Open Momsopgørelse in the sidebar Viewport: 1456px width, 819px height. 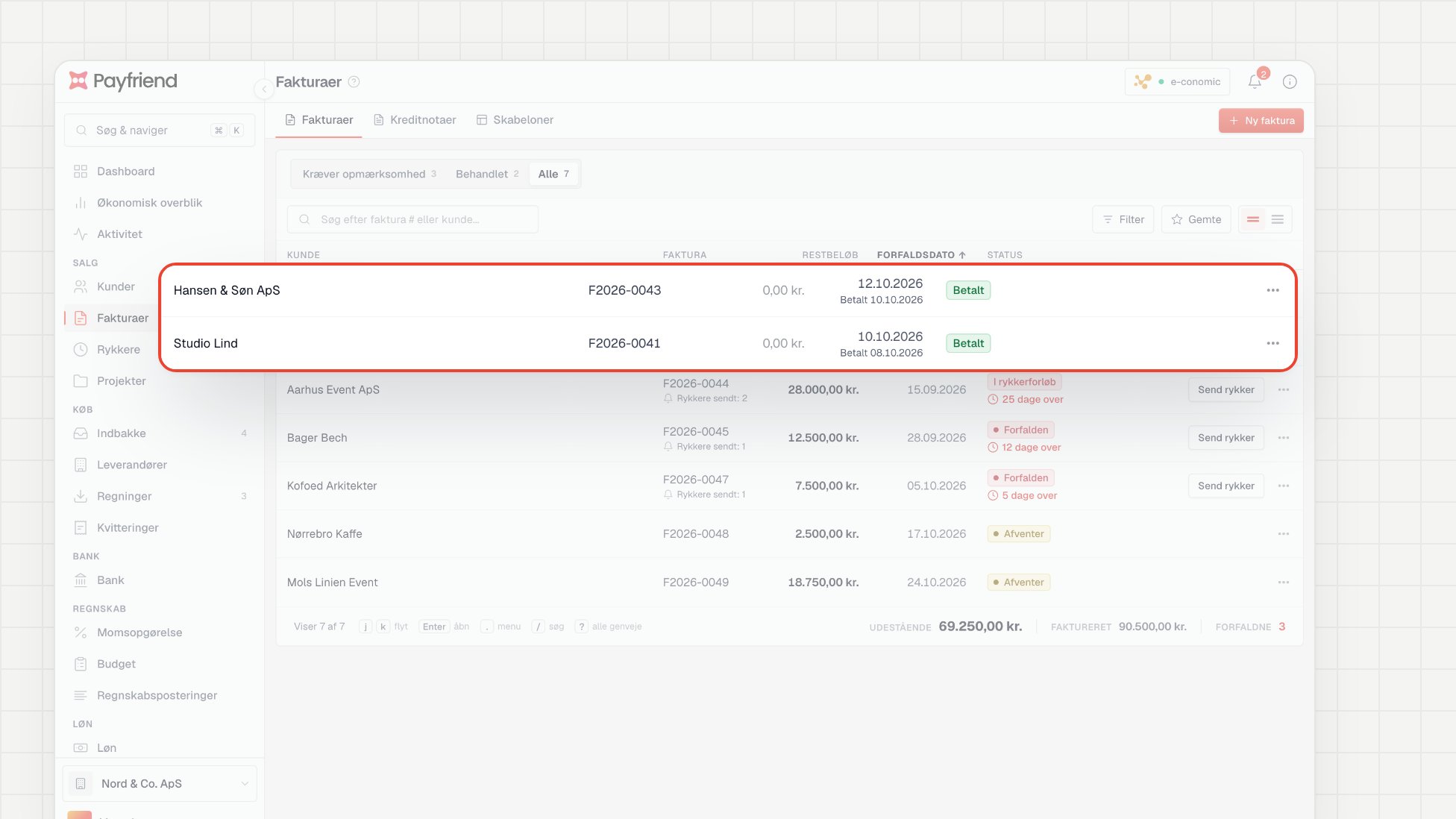pyautogui.click(x=139, y=633)
